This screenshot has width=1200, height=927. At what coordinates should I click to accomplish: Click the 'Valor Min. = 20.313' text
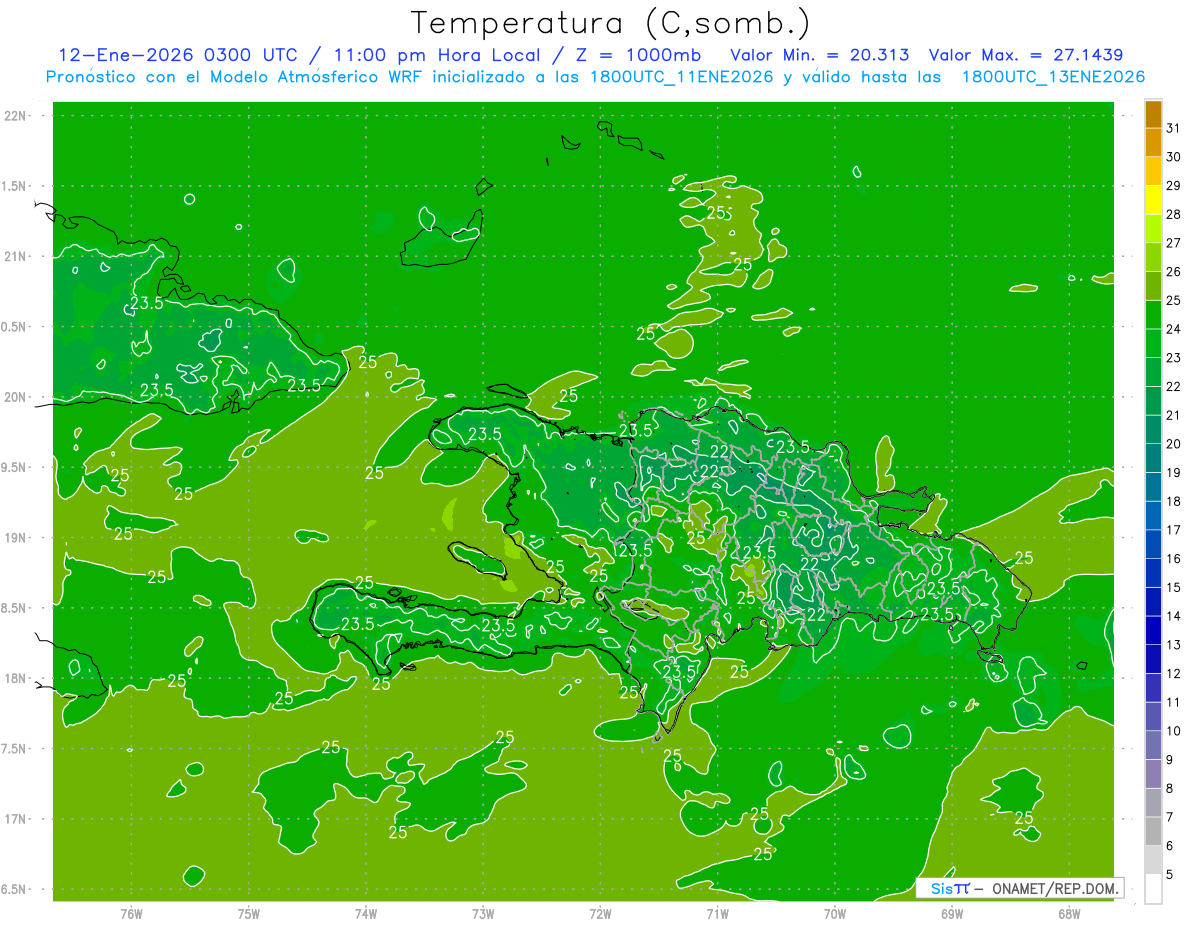click(820, 55)
